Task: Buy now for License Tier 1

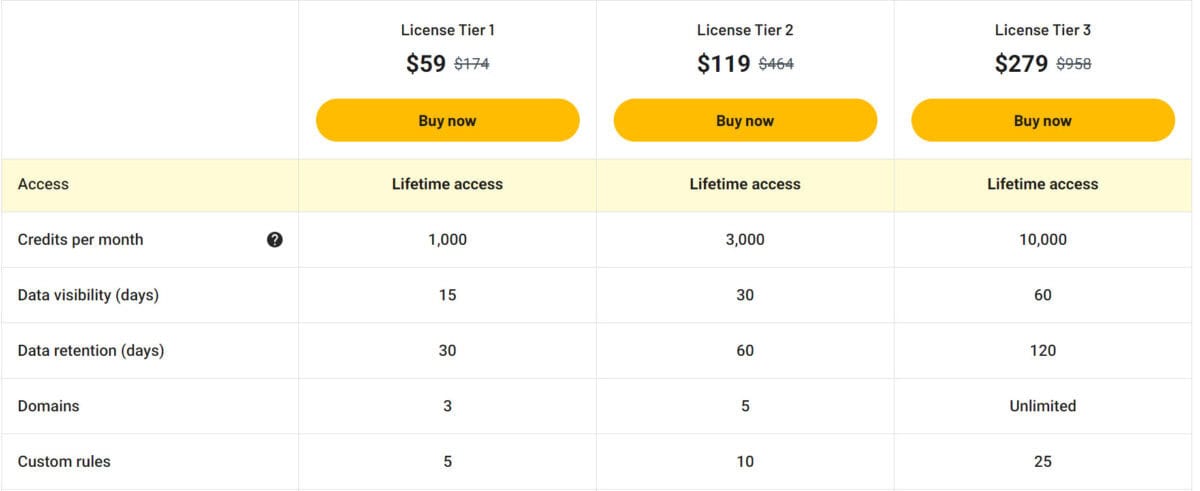Action: point(447,120)
